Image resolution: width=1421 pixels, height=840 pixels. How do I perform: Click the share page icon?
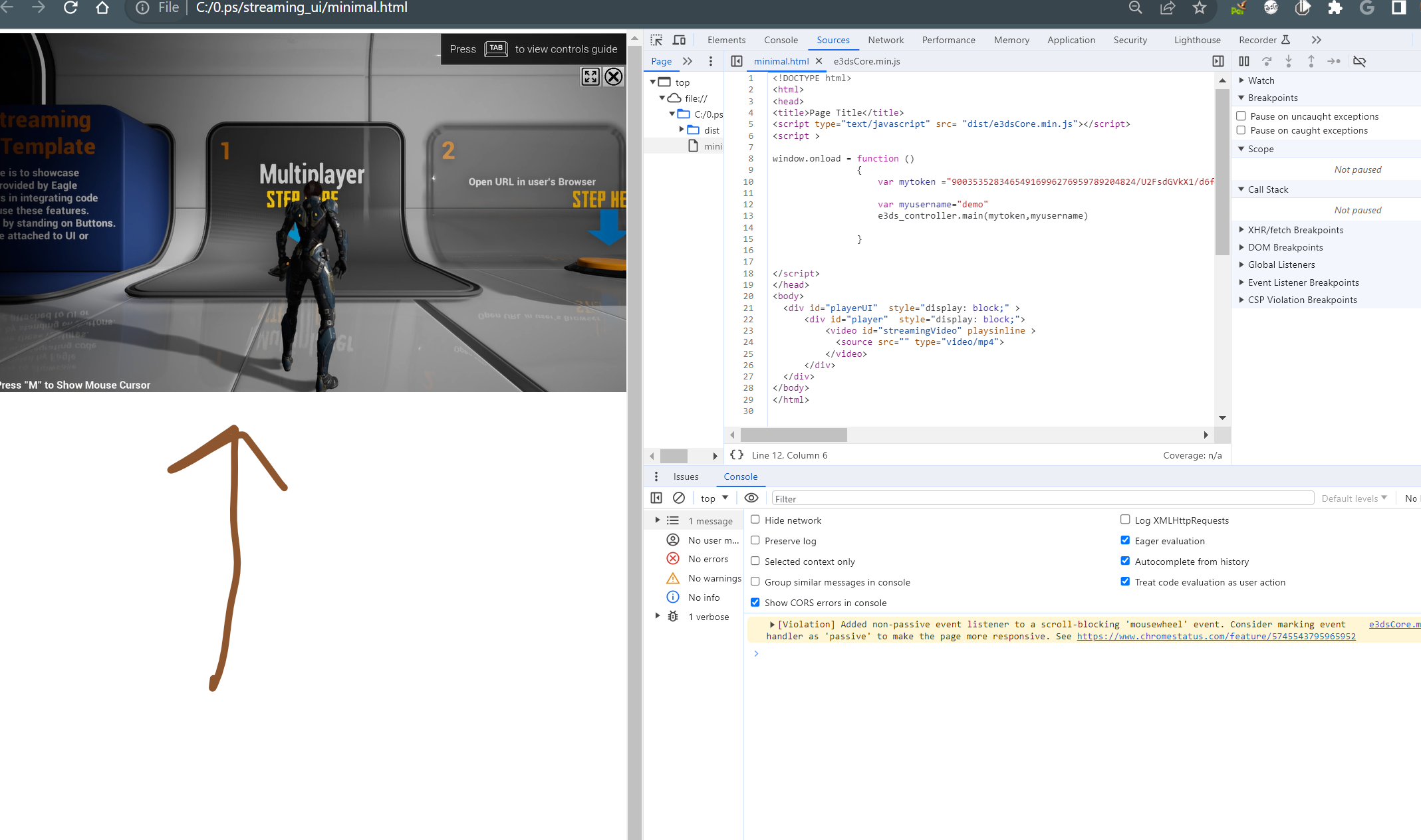pyautogui.click(x=1168, y=7)
